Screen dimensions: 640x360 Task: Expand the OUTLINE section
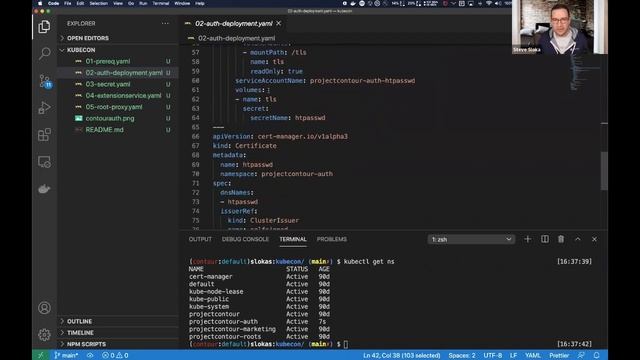point(118,321)
